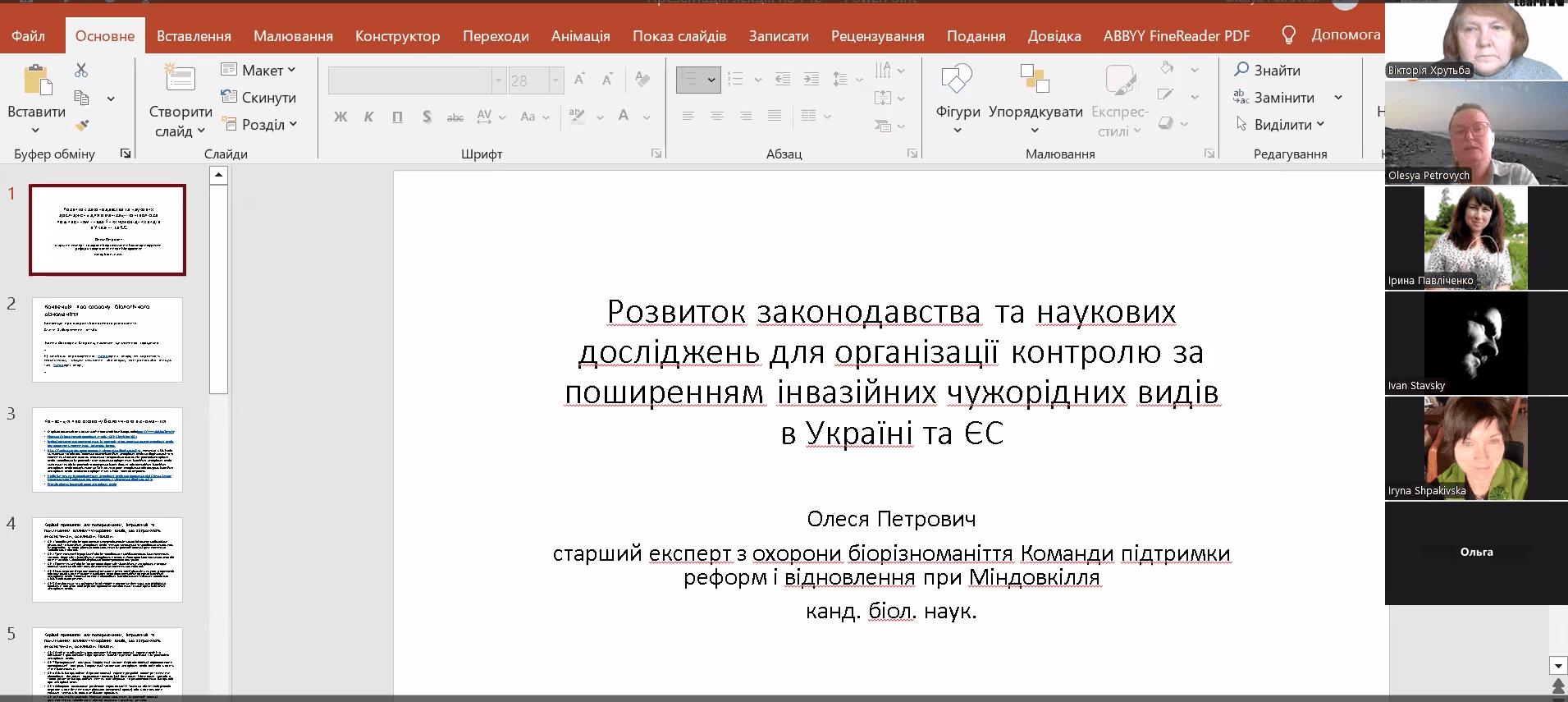Expand the Розділ section dropdown
Screen dimensions: 1568x702
260,125
